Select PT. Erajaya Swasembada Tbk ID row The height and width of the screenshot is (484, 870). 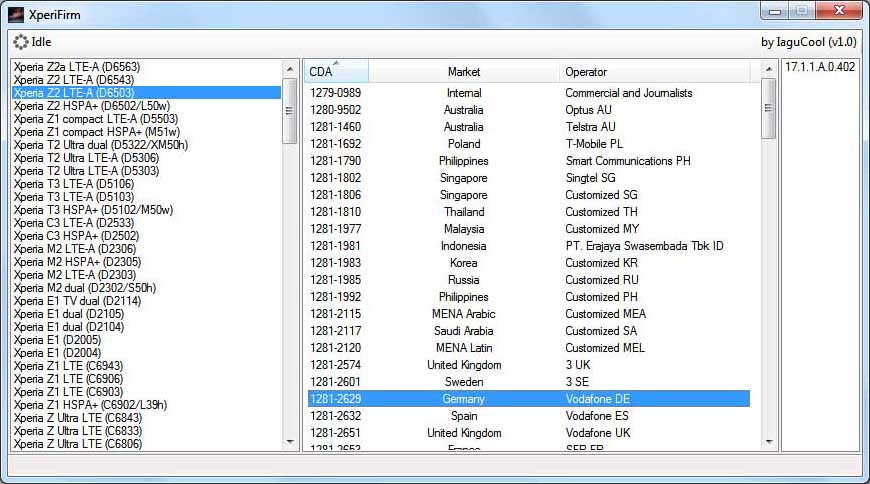[529, 246]
